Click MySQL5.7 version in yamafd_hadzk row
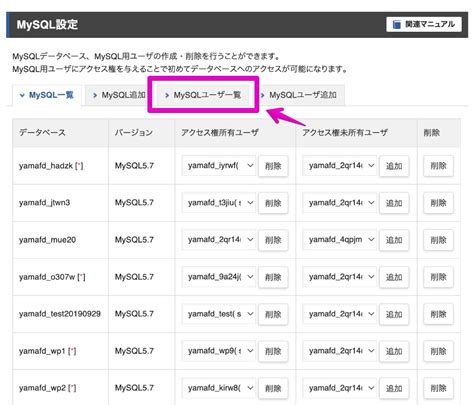This screenshot has width=474, height=405. [x=134, y=166]
